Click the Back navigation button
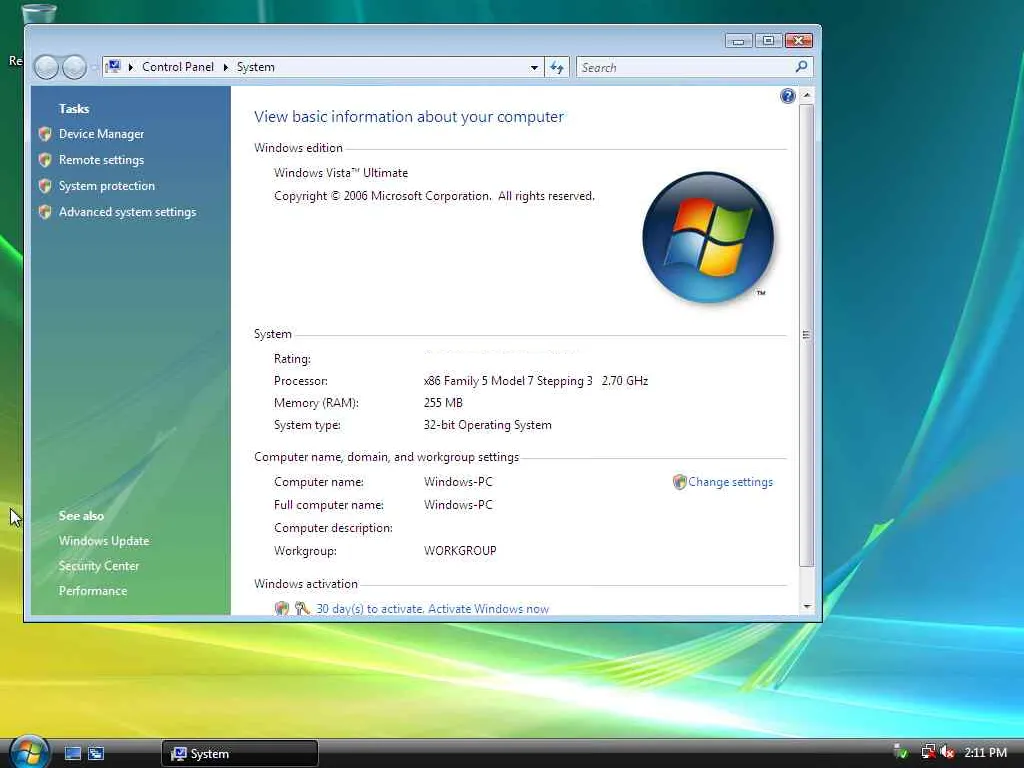Image resolution: width=1024 pixels, height=768 pixels. (x=46, y=67)
